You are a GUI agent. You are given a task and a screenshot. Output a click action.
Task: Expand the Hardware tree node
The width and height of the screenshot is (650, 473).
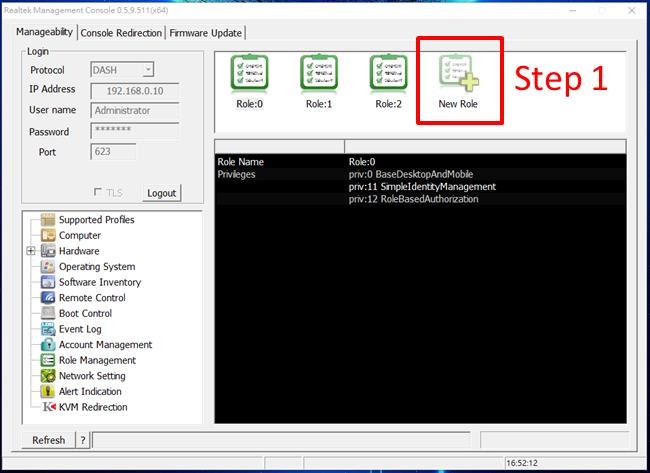31,251
